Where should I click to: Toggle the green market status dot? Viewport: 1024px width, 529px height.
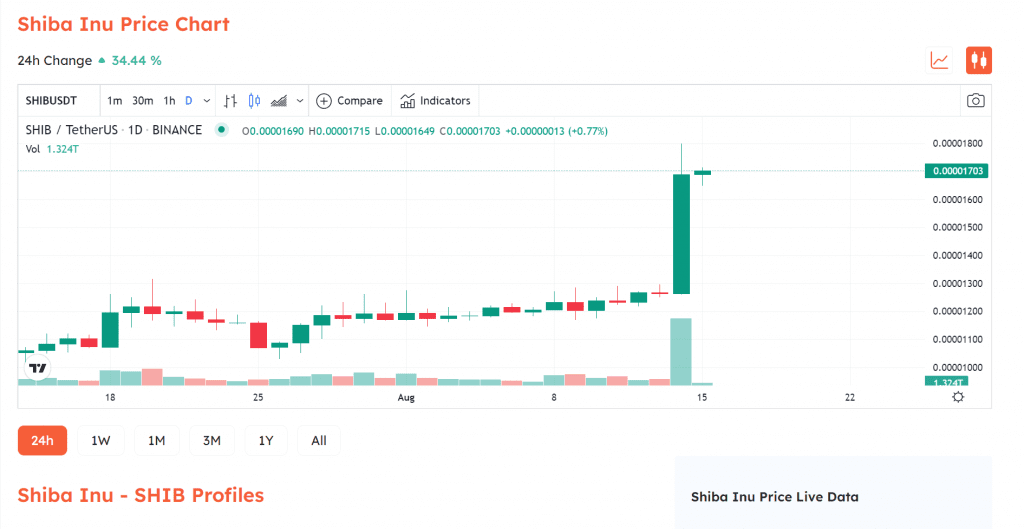[x=222, y=130]
